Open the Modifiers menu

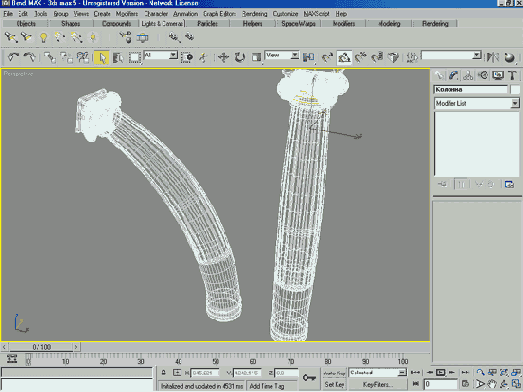coord(127,14)
